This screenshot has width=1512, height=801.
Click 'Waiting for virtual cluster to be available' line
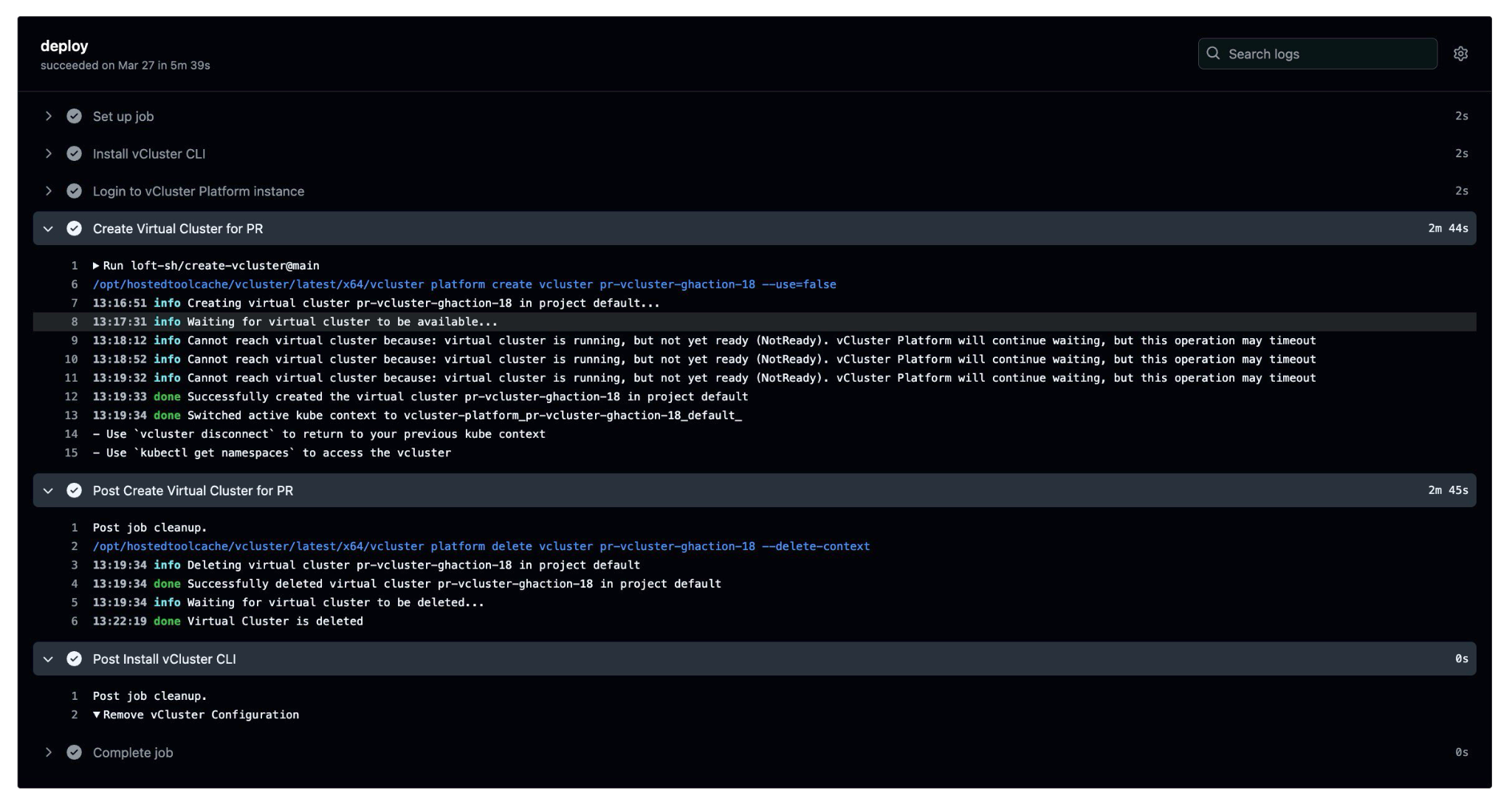click(295, 322)
